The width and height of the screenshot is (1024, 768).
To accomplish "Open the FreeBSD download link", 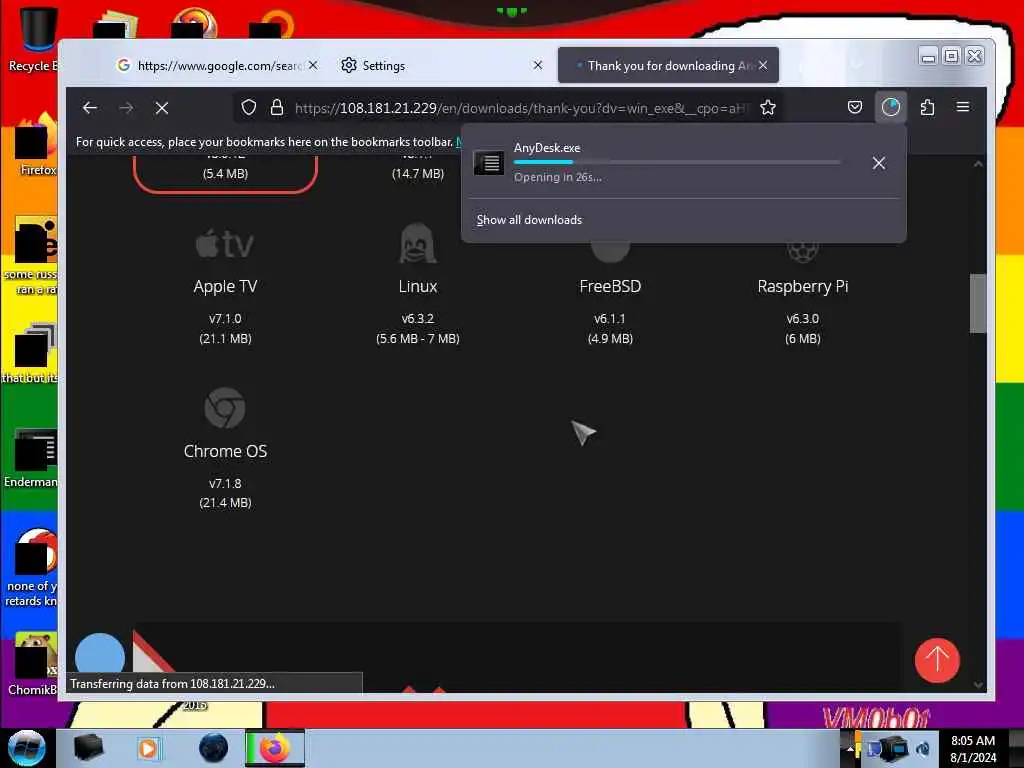I will [x=610, y=286].
